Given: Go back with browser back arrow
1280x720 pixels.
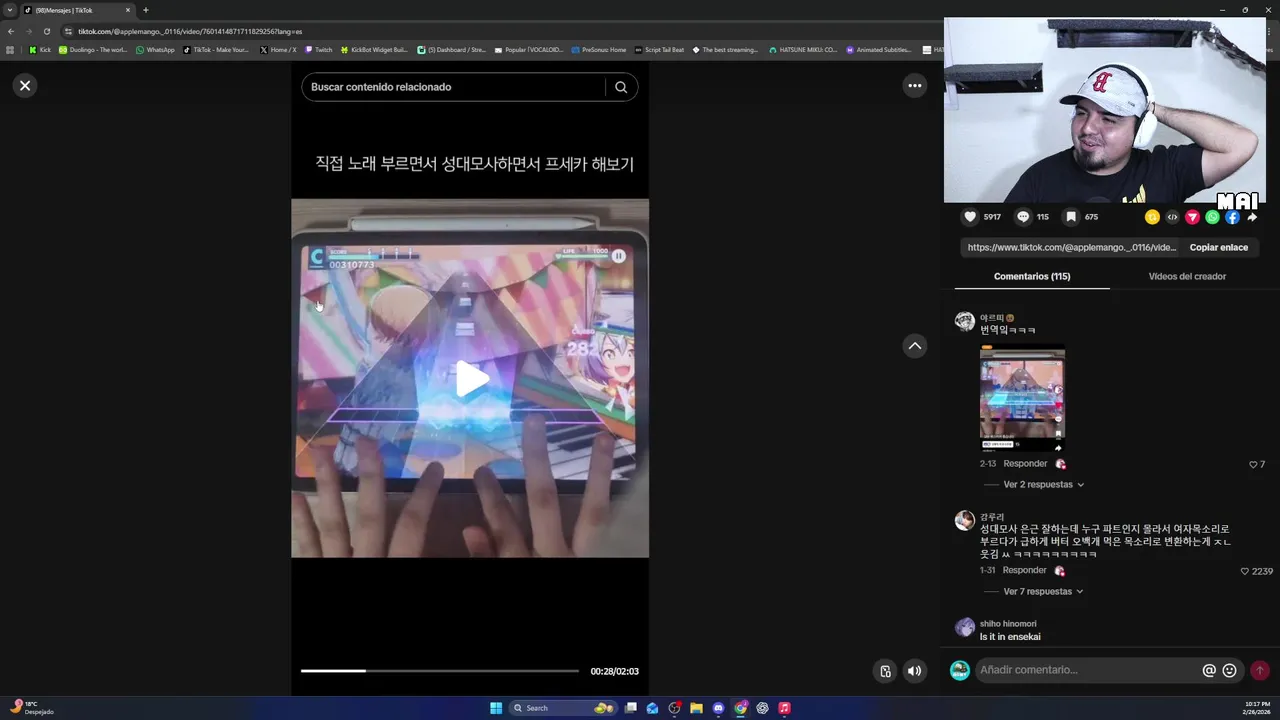Looking at the screenshot, I should [x=10, y=31].
